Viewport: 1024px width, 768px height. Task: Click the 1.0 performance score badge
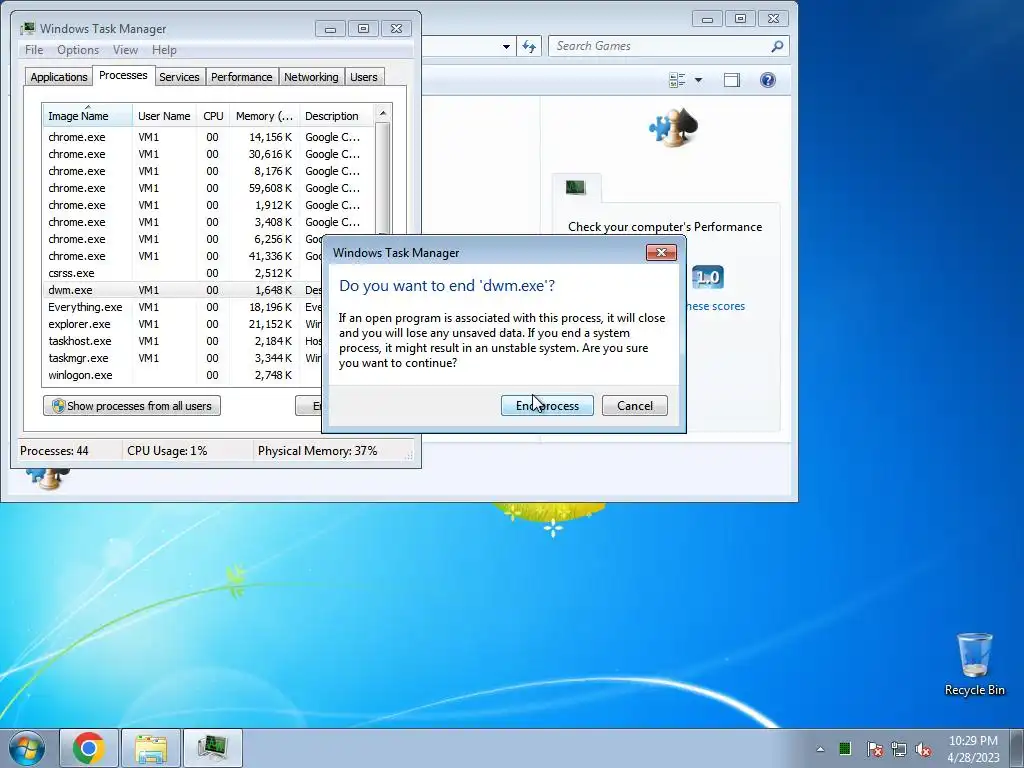coord(708,278)
